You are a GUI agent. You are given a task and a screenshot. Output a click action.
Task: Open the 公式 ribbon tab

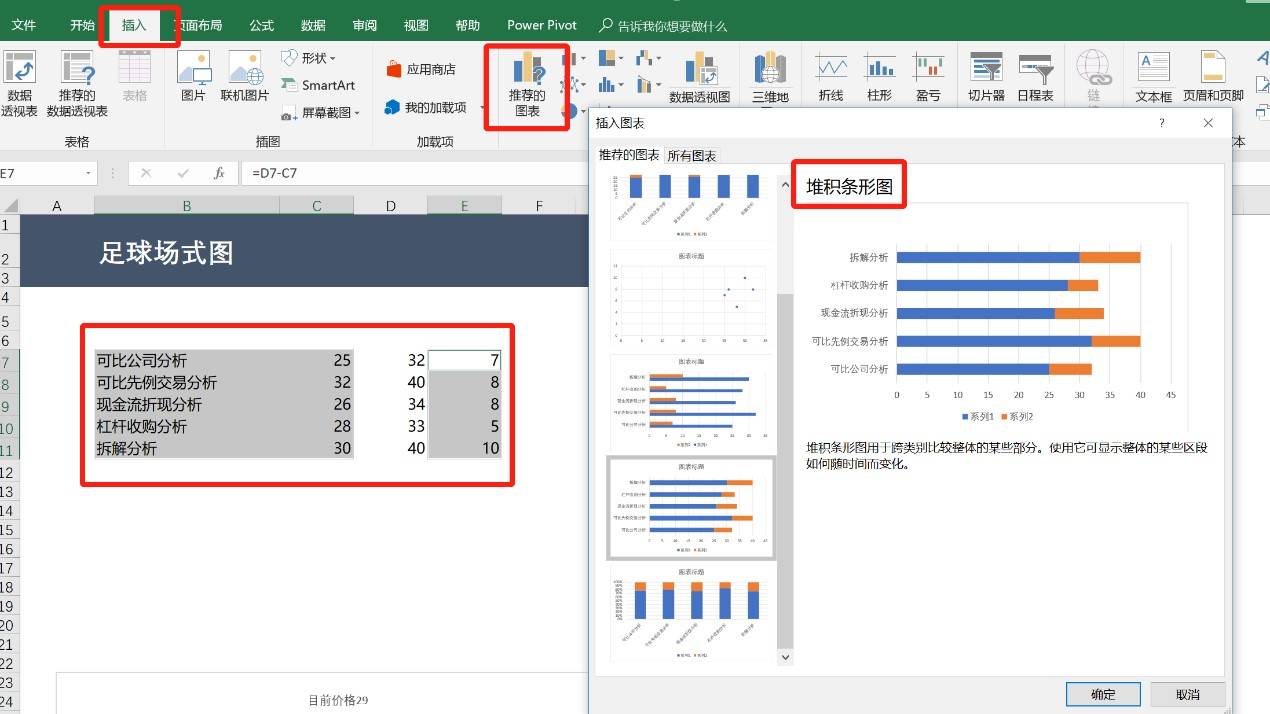click(x=262, y=25)
